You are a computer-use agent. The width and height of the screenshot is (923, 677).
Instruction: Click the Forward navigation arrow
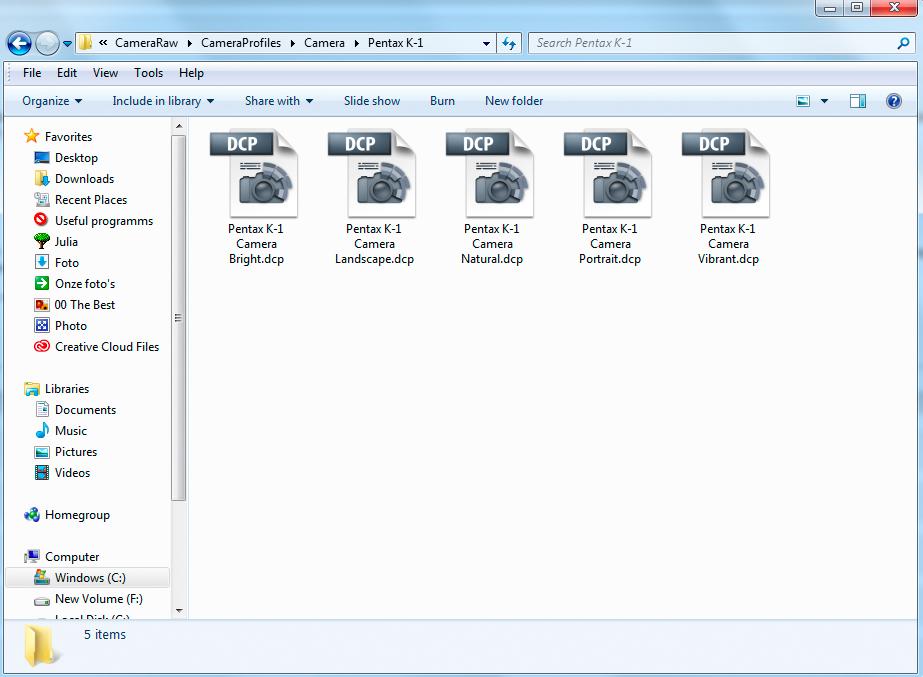pyautogui.click(x=47, y=43)
